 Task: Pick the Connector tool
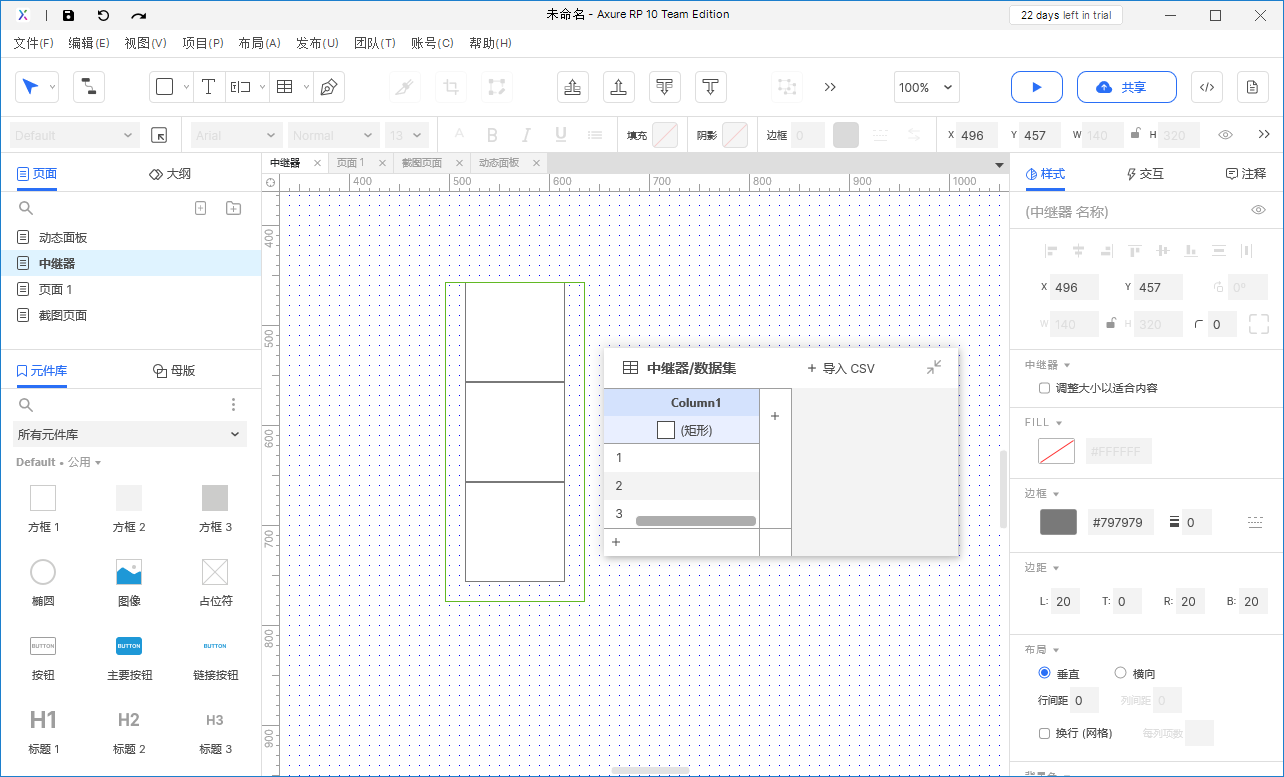coord(89,87)
